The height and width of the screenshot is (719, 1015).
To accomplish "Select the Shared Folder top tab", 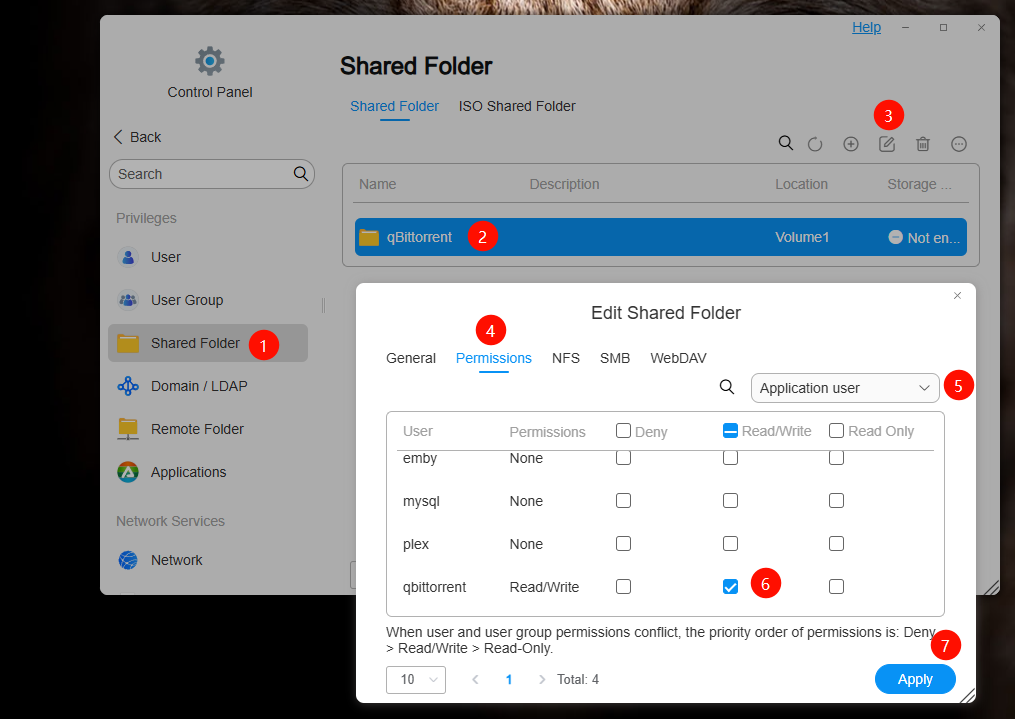I will click(x=394, y=106).
